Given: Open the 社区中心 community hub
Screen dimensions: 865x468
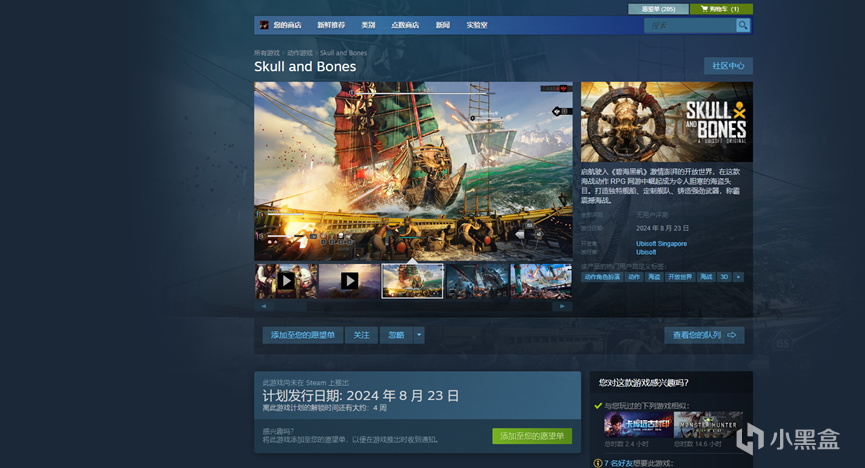Looking at the screenshot, I should [x=728, y=66].
